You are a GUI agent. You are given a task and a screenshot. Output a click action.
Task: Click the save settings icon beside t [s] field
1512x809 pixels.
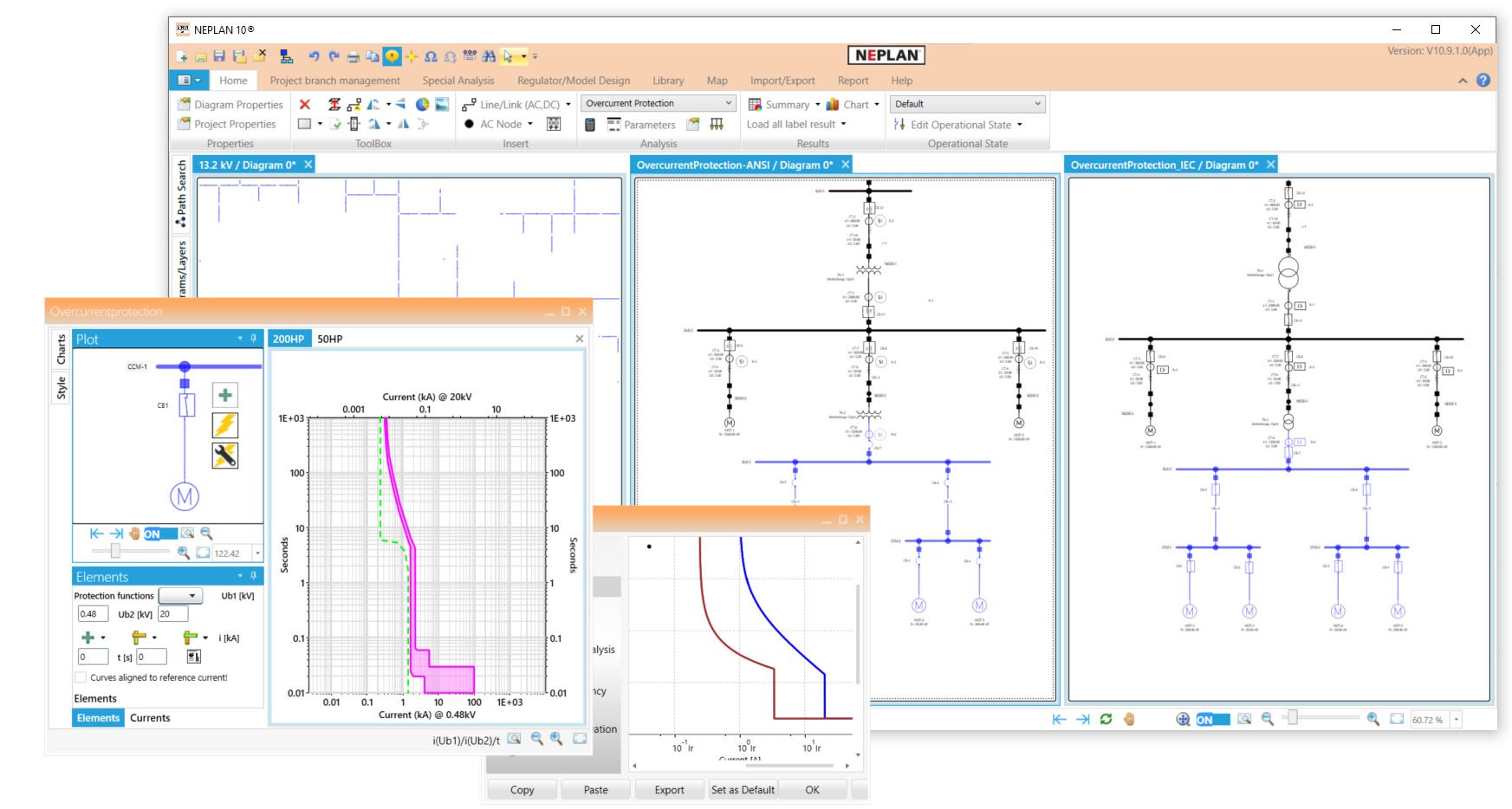pyautogui.click(x=194, y=657)
